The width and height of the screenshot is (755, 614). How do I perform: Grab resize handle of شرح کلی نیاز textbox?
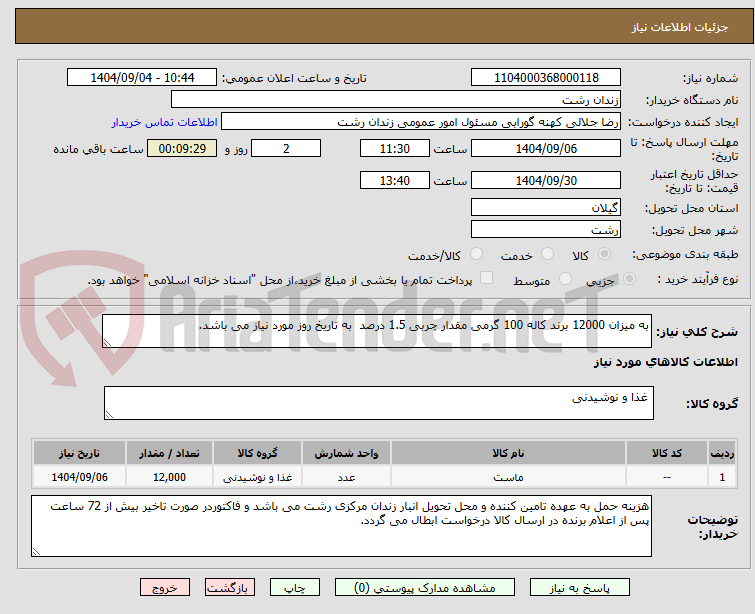pos(107,342)
